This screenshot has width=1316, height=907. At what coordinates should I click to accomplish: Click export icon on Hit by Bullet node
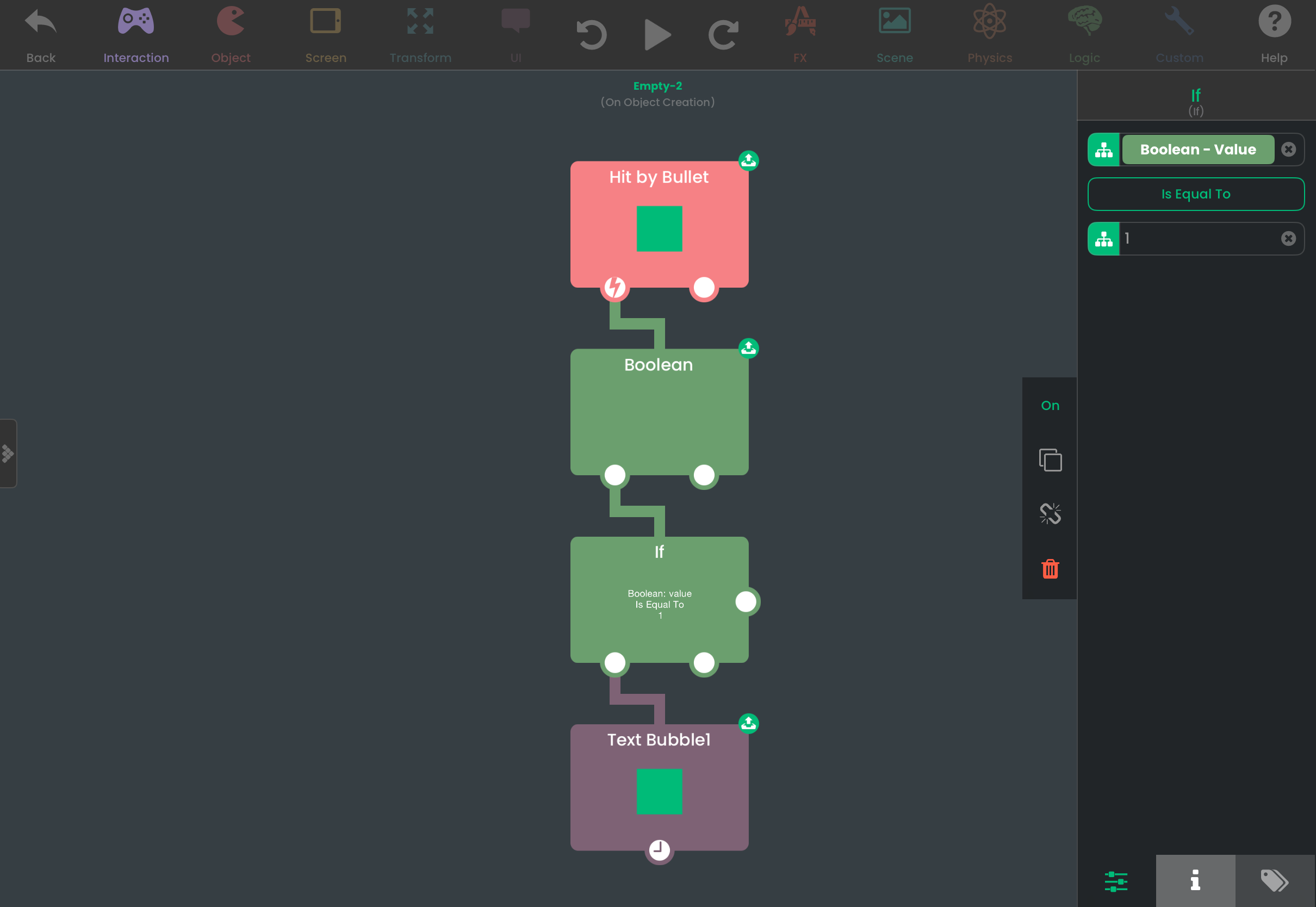click(x=748, y=161)
